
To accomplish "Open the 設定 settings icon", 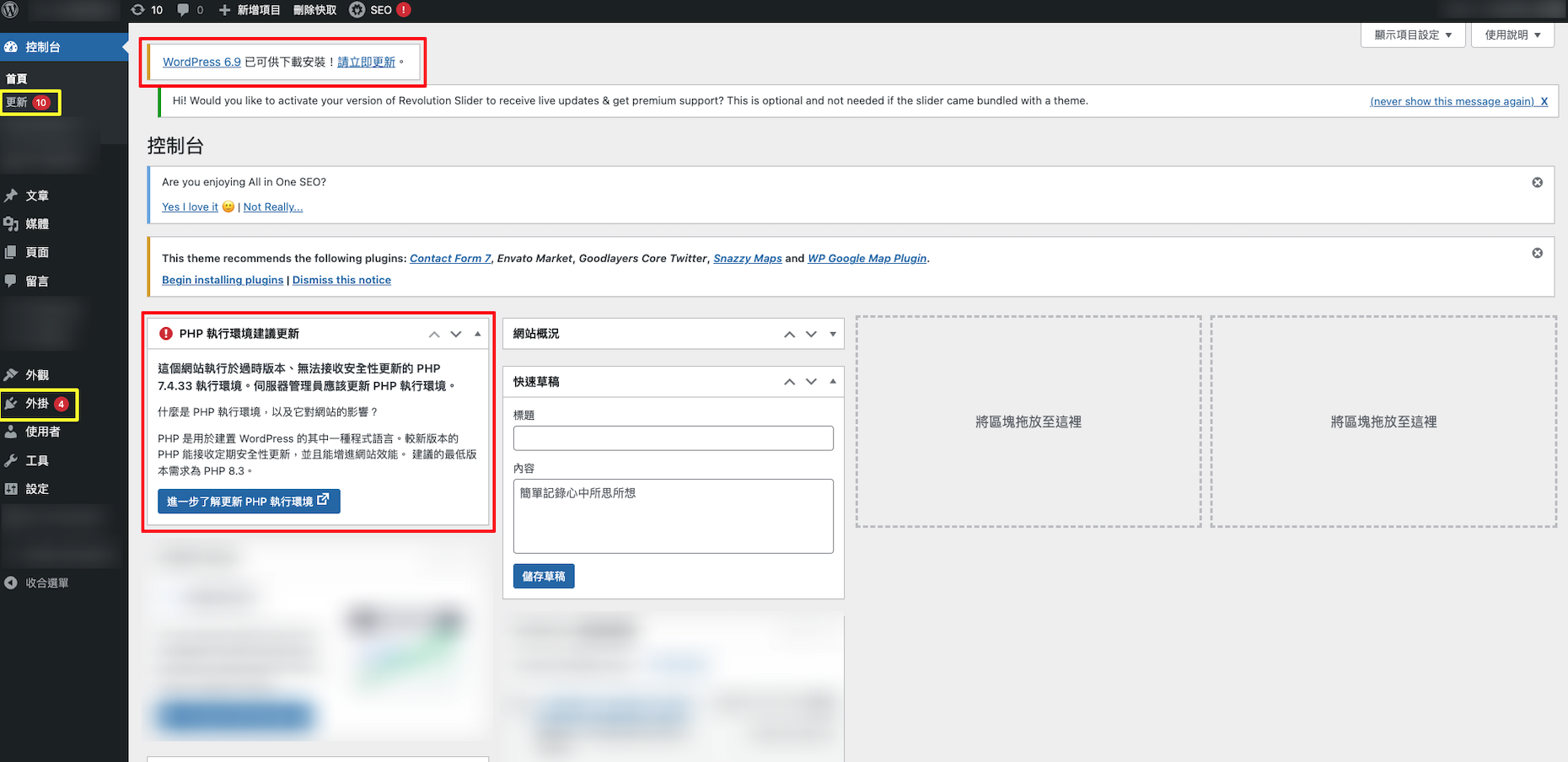I will [x=11, y=489].
